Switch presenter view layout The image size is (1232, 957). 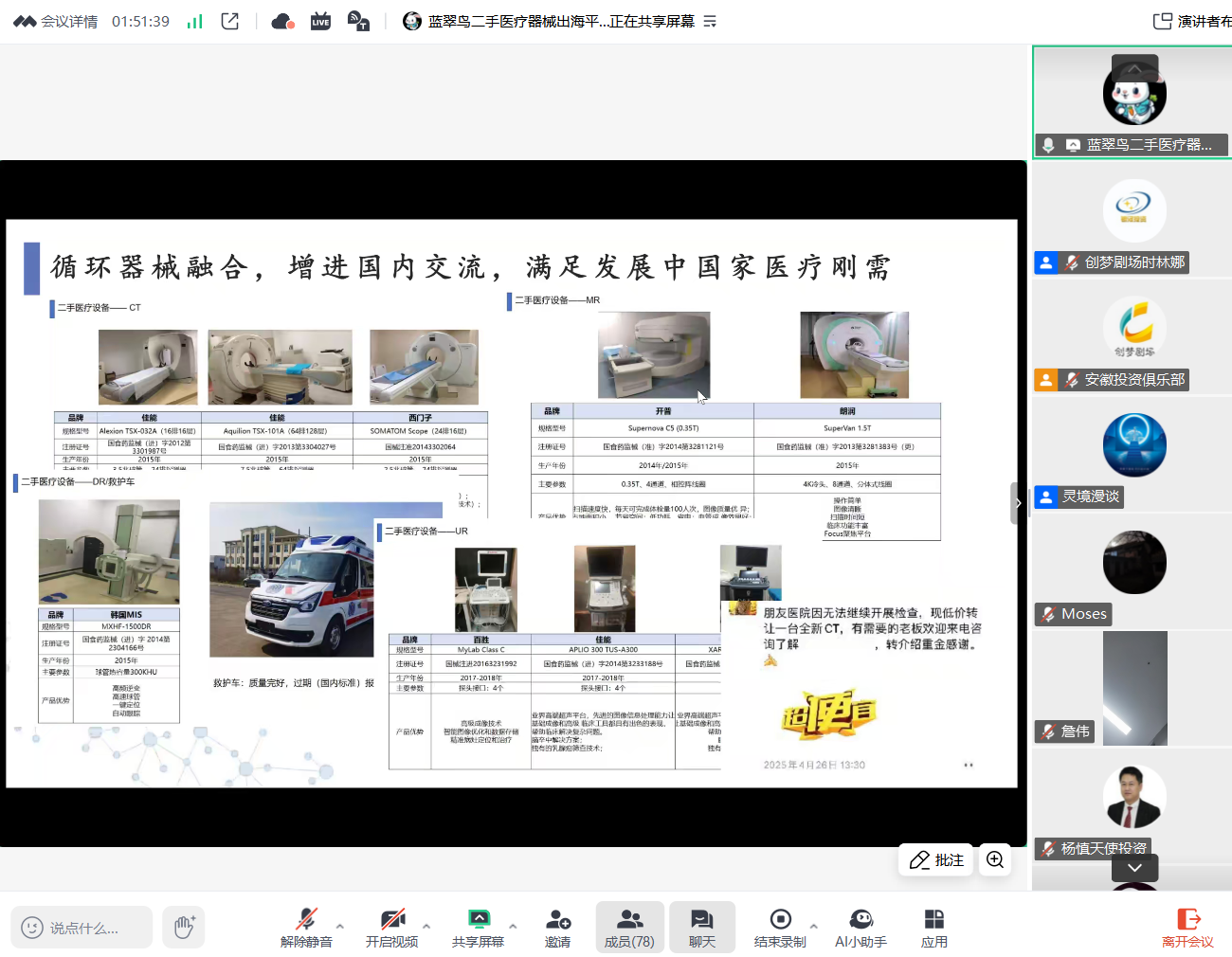tap(1191, 21)
